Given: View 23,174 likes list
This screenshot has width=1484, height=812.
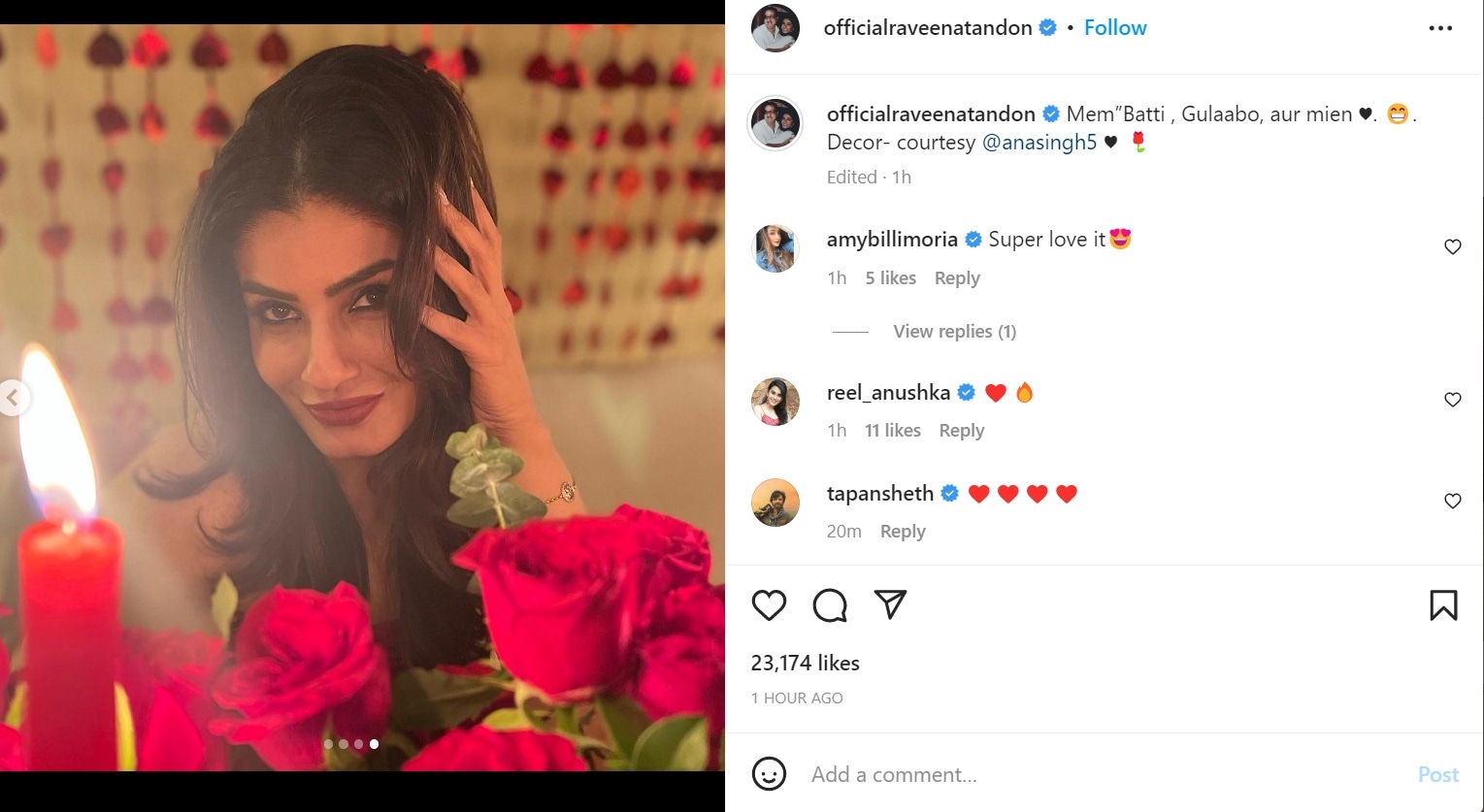Looking at the screenshot, I should coord(805,664).
